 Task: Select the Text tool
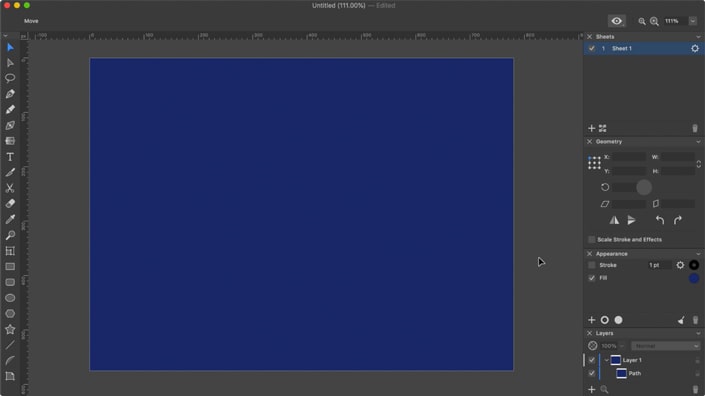10,157
